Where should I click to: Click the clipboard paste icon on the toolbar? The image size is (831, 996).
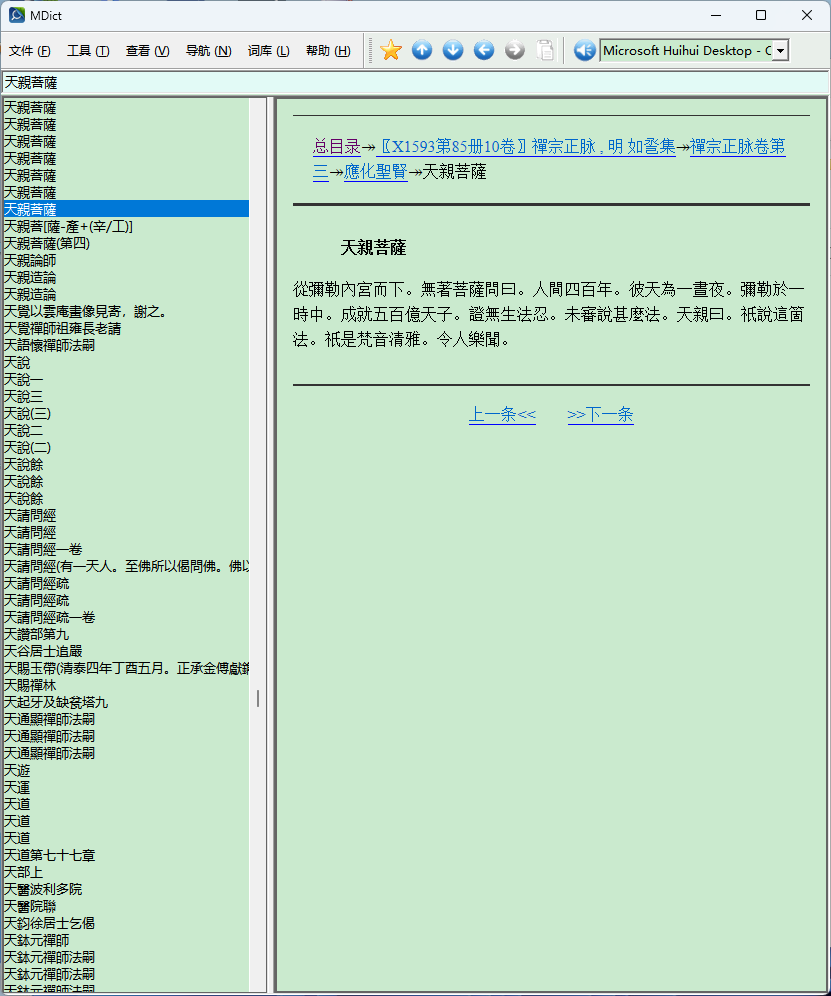coord(545,49)
